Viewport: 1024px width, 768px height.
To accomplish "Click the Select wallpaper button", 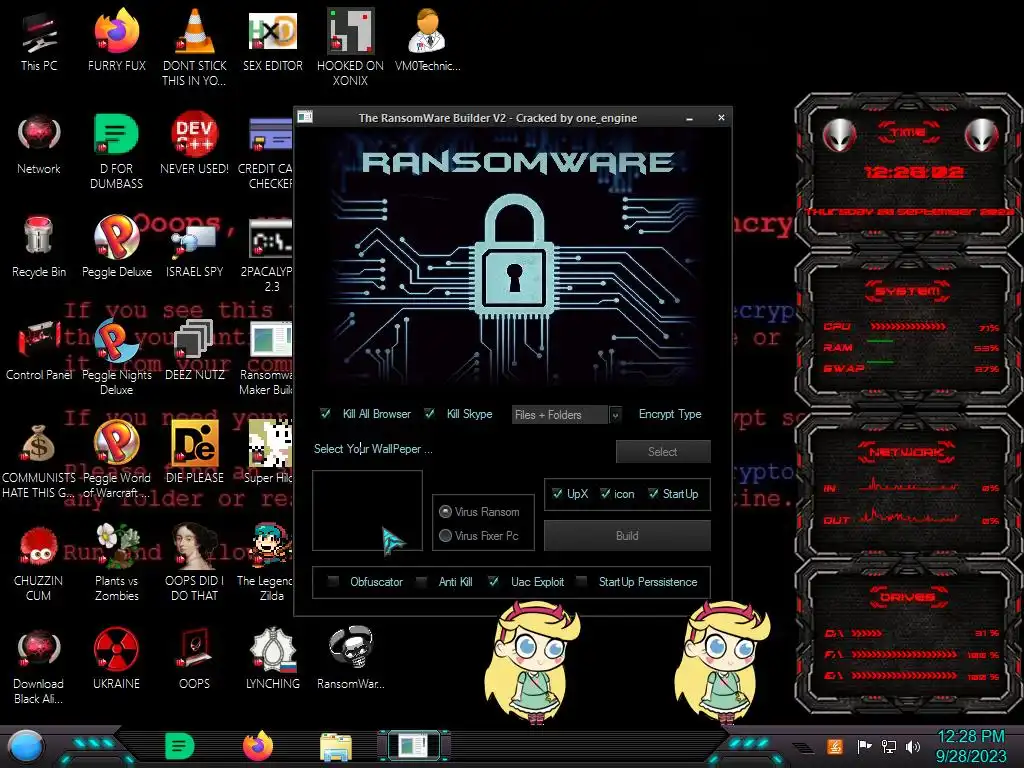I will coord(663,451).
